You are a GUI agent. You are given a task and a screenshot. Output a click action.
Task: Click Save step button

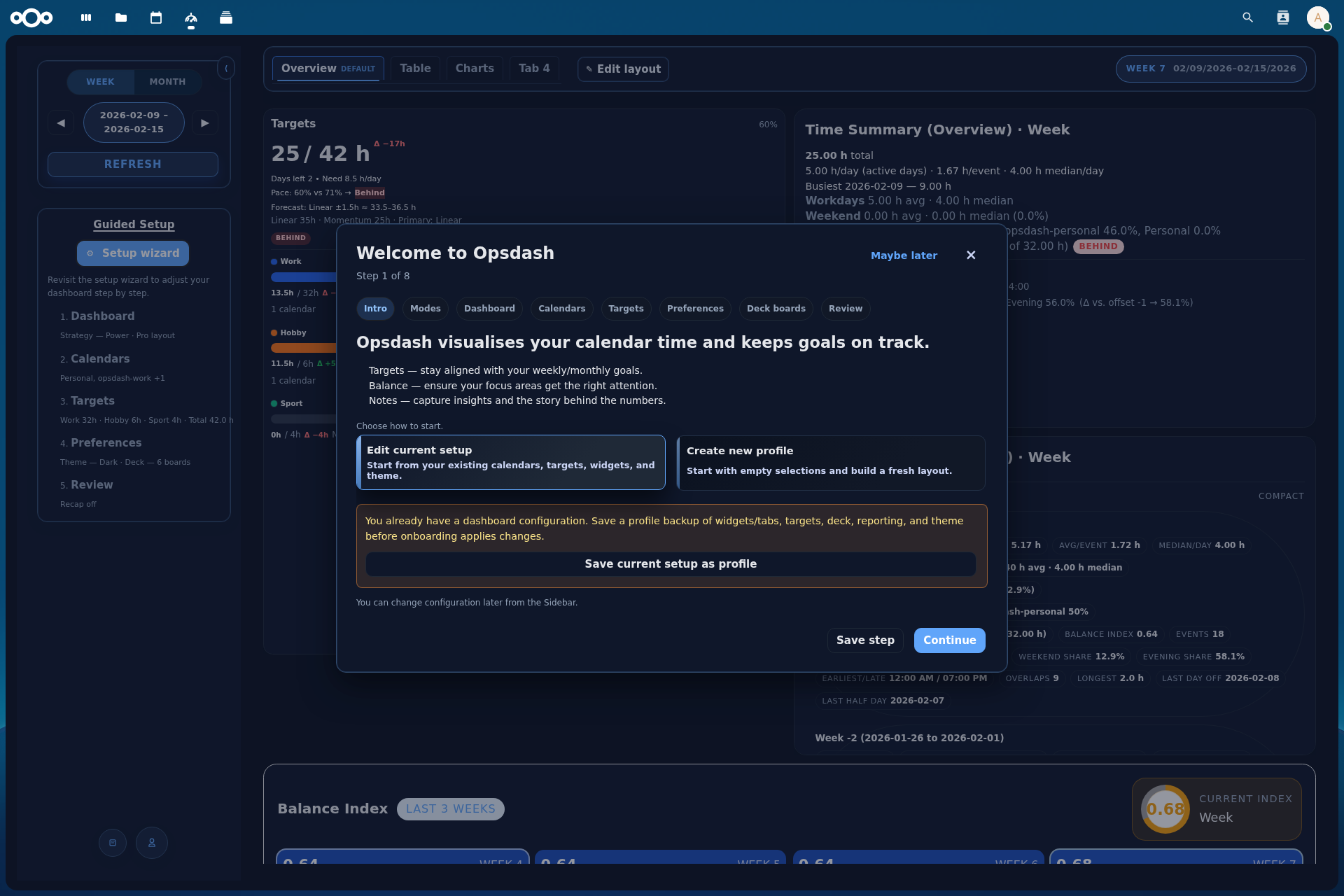tap(865, 640)
